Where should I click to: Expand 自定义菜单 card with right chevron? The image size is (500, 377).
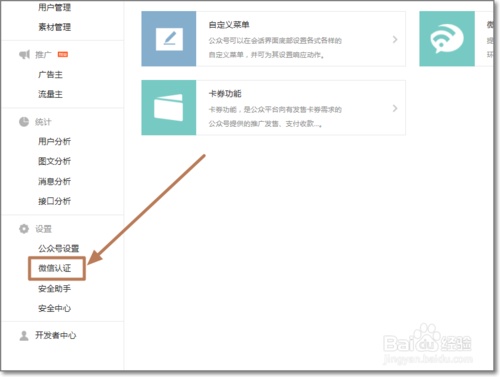click(395, 39)
